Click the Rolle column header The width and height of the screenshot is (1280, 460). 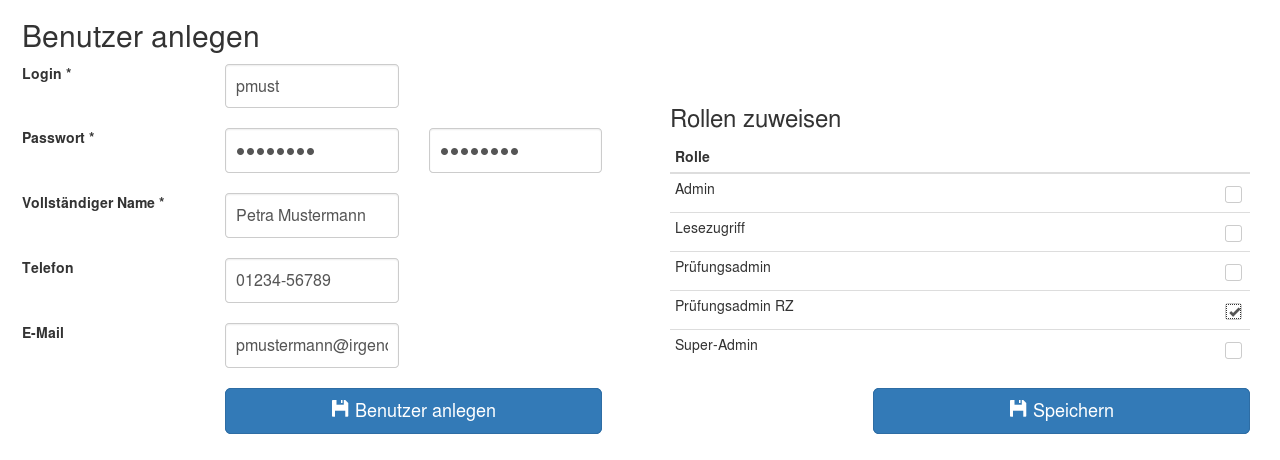pyautogui.click(x=692, y=157)
